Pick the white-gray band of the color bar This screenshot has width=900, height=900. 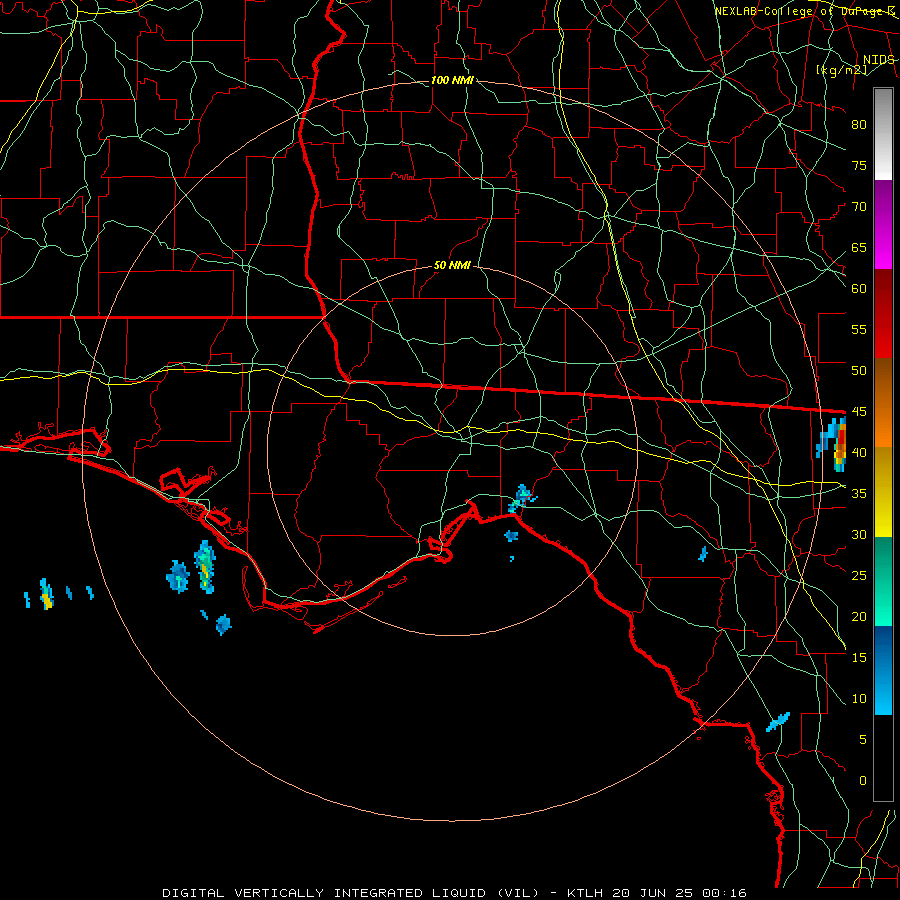tap(883, 134)
